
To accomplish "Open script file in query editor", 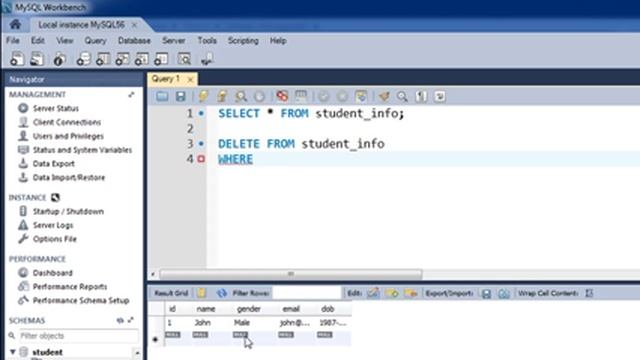I will (x=162, y=96).
